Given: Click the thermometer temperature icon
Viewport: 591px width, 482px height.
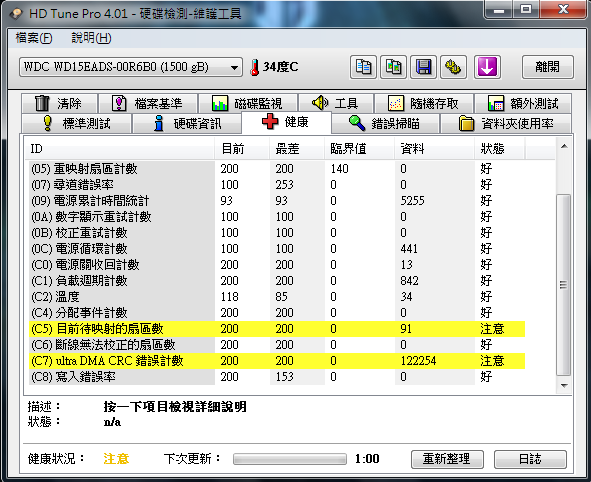Looking at the screenshot, I should pos(255,67).
